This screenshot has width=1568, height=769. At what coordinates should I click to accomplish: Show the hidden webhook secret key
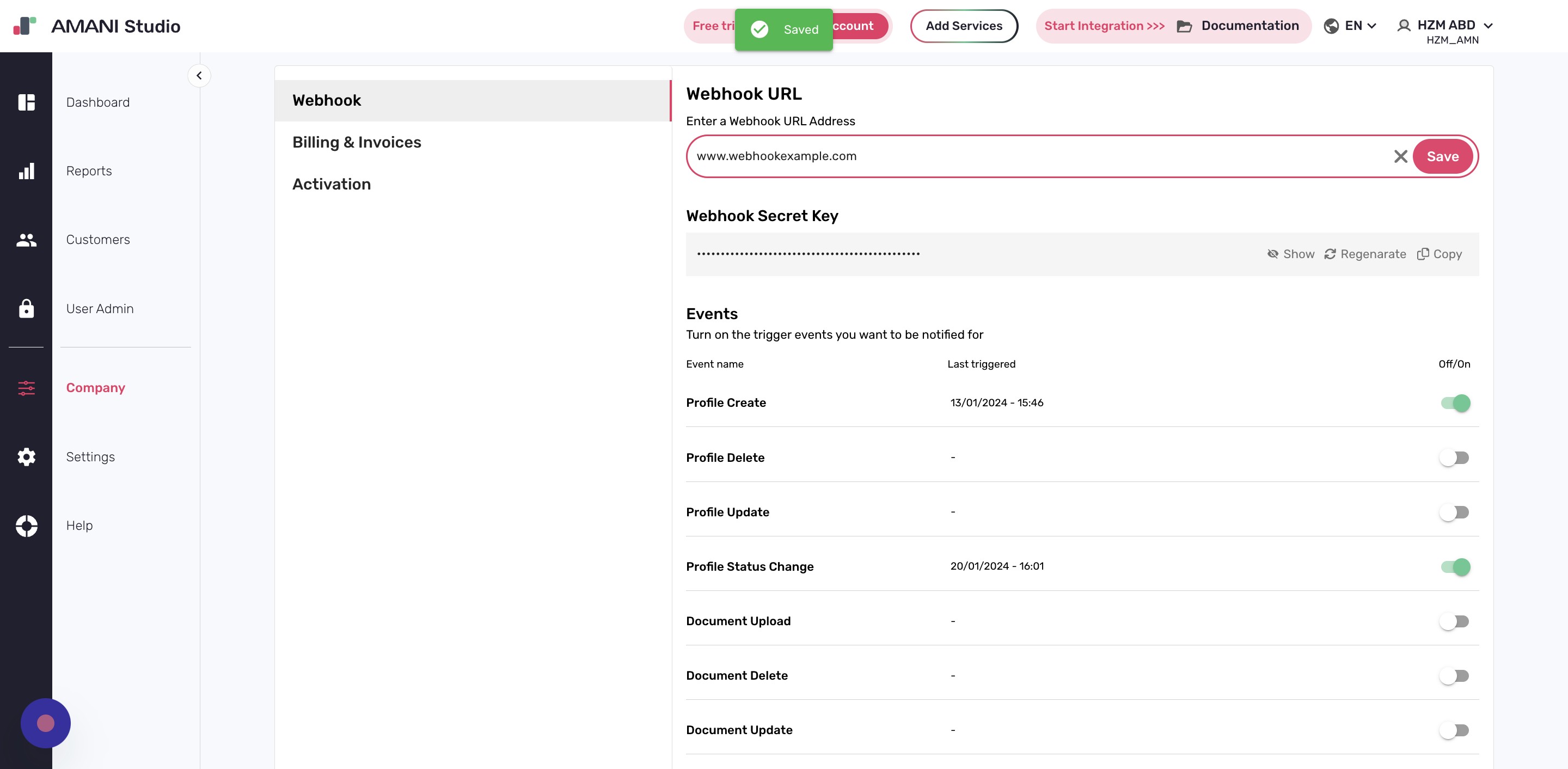point(1290,254)
